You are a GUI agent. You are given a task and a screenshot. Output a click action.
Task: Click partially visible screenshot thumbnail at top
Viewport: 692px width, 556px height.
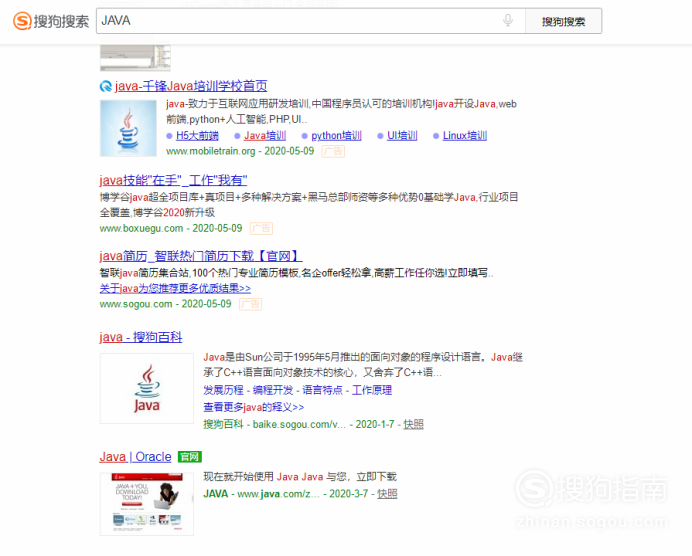click(x=135, y=57)
